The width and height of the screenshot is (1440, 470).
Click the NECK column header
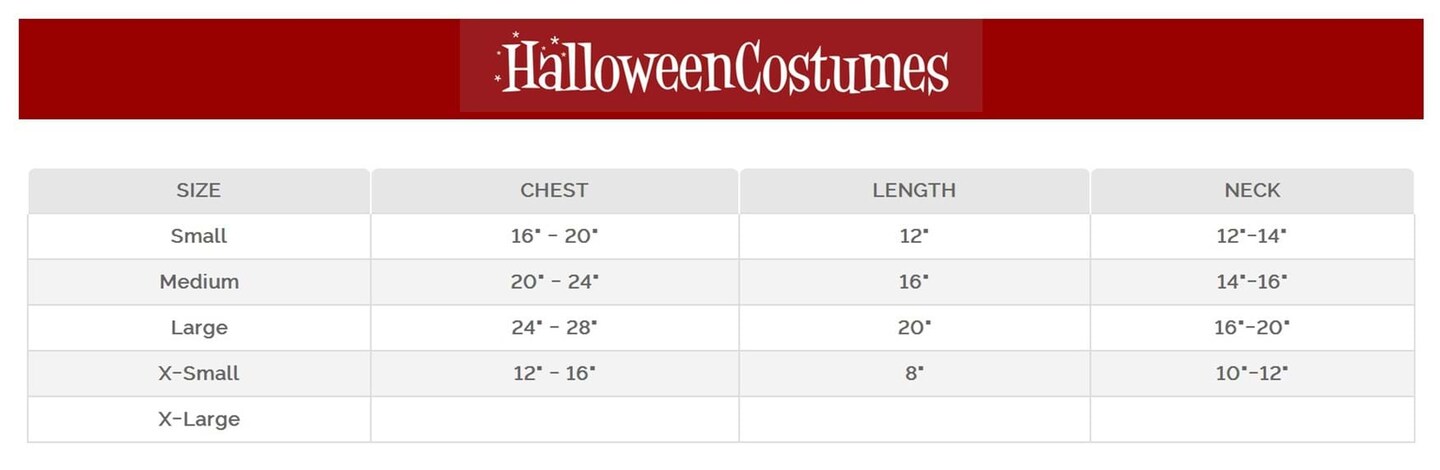pyautogui.click(x=1252, y=190)
